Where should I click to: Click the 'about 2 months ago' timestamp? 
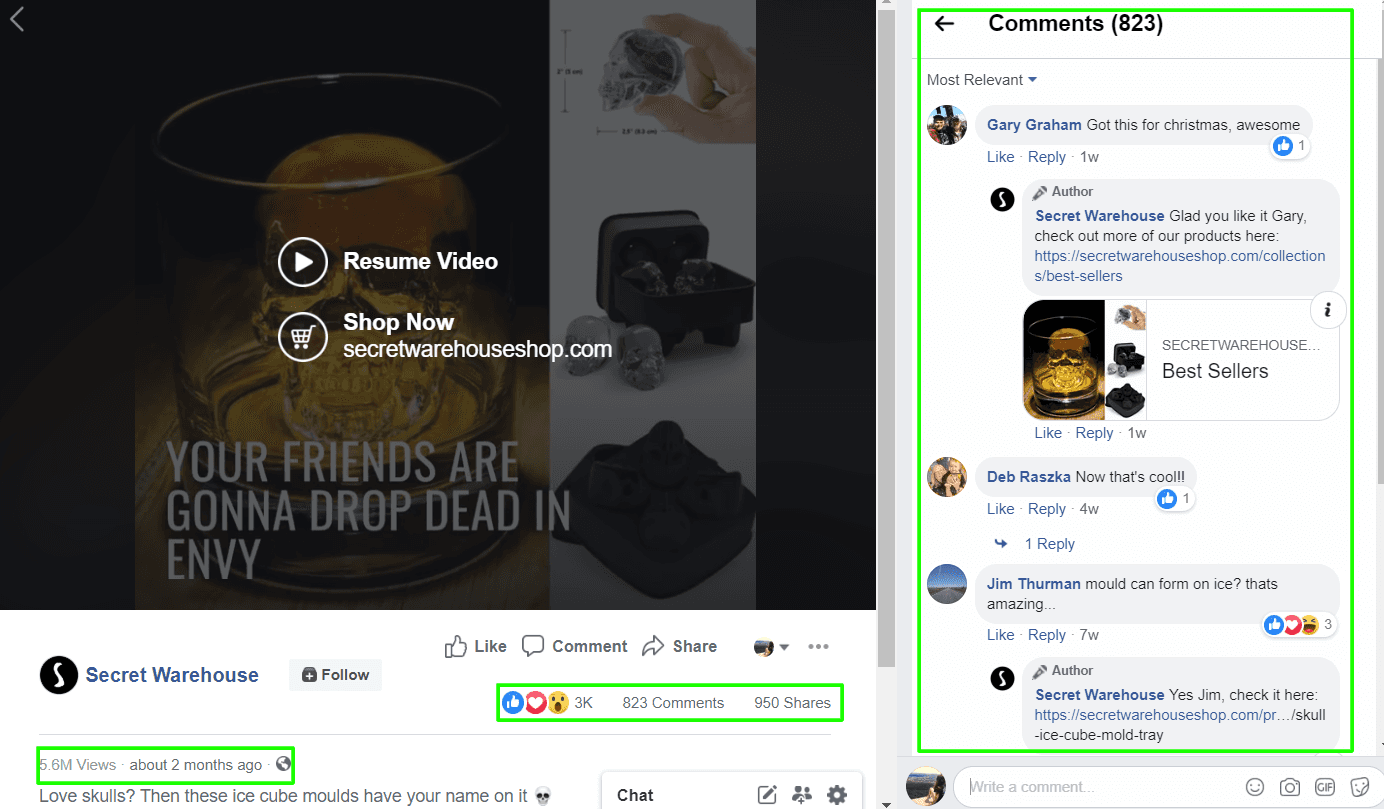(196, 765)
